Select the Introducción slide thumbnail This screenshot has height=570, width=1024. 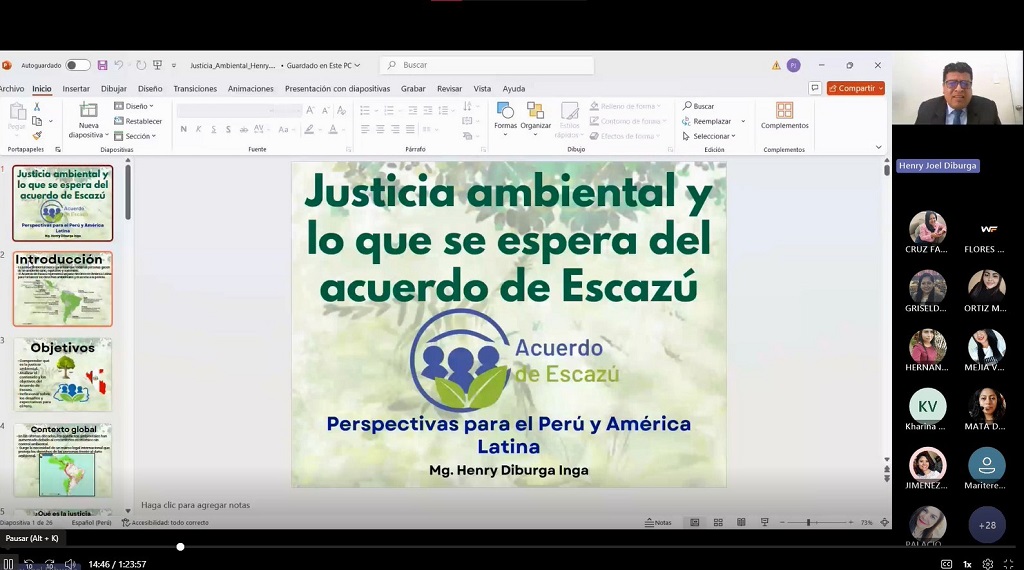click(x=62, y=288)
